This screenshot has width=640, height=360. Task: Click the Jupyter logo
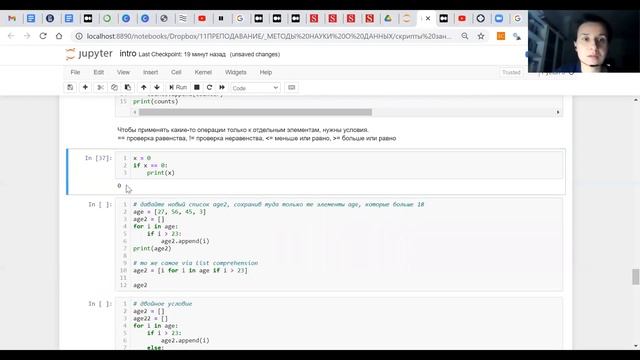(x=89, y=54)
